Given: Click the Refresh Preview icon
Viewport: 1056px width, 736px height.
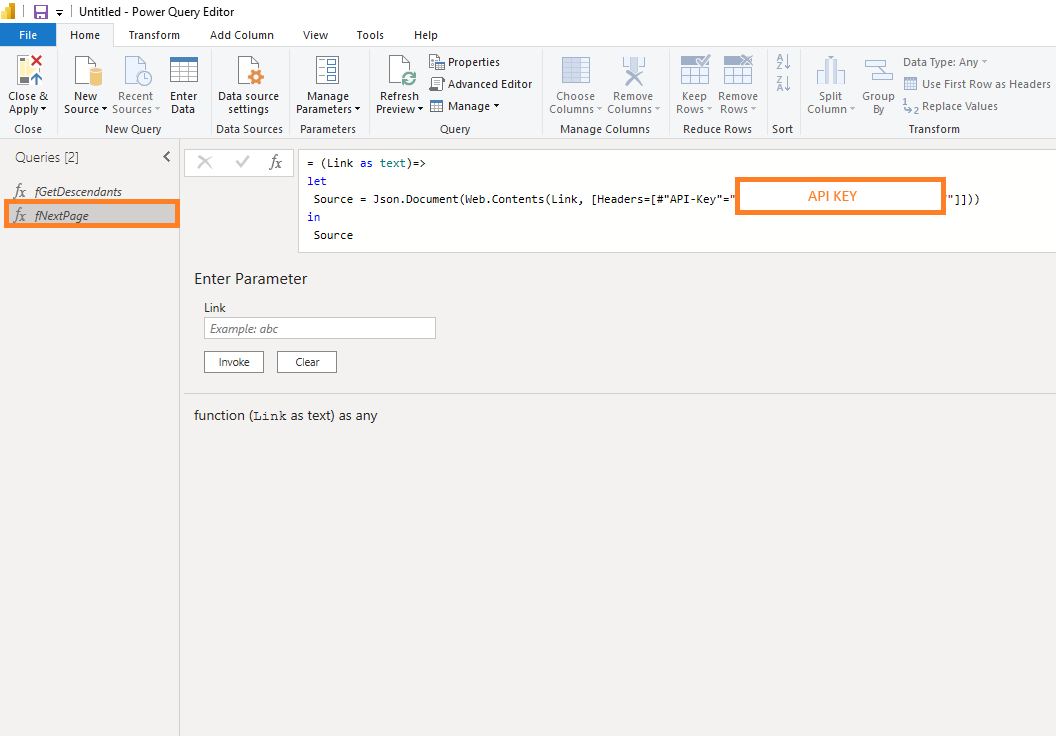Looking at the screenshot, I should point(399,72).
